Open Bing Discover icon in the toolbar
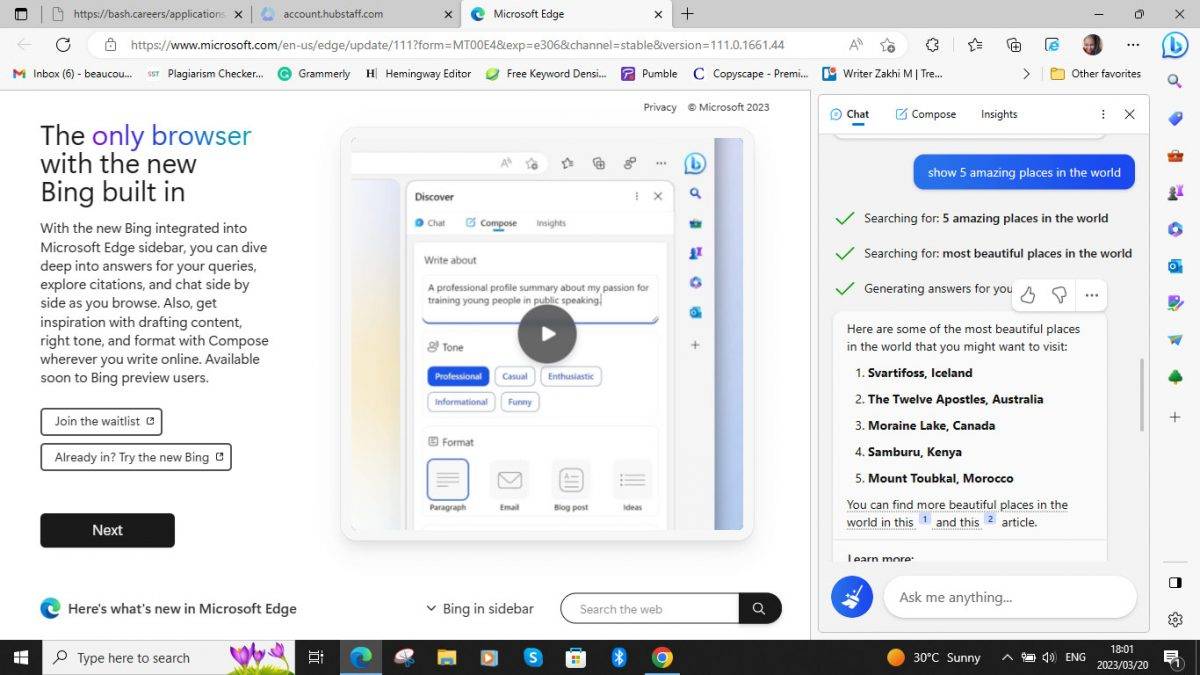This screenshot has width=1200, height=675. (1176, 45)
